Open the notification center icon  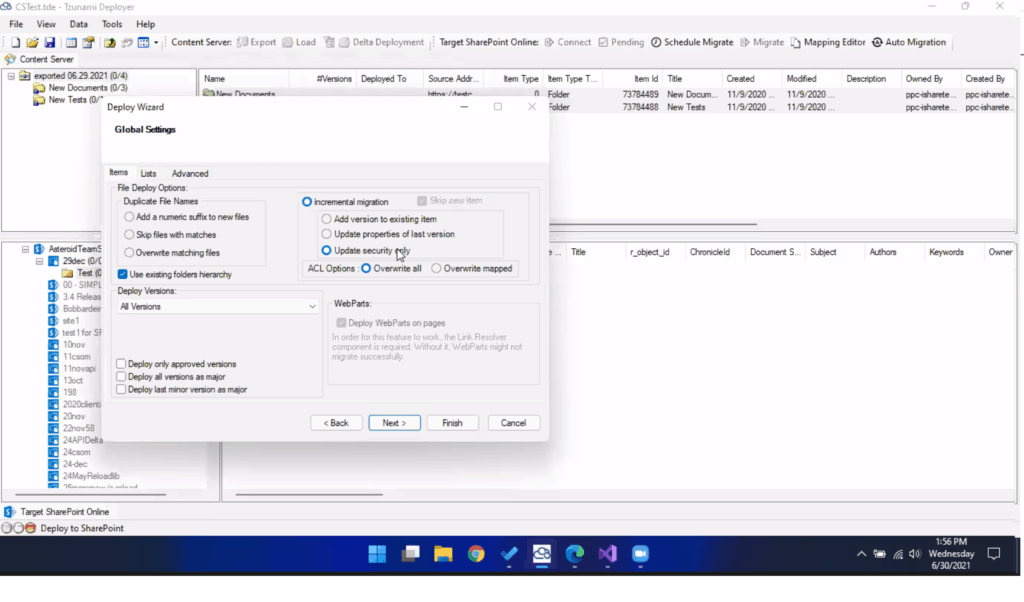pyautogui.click(x=994, y=554)
